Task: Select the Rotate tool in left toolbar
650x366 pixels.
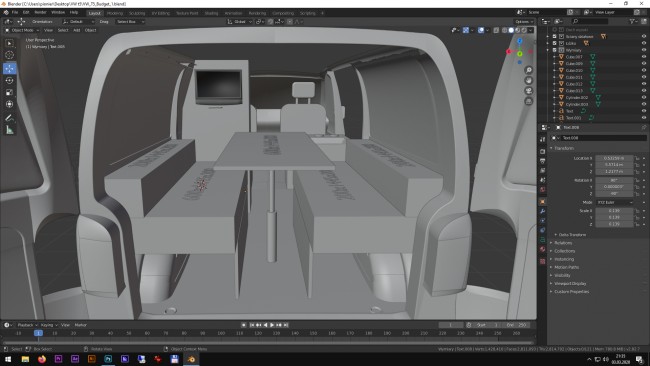Action: click(x=10, y=80)
